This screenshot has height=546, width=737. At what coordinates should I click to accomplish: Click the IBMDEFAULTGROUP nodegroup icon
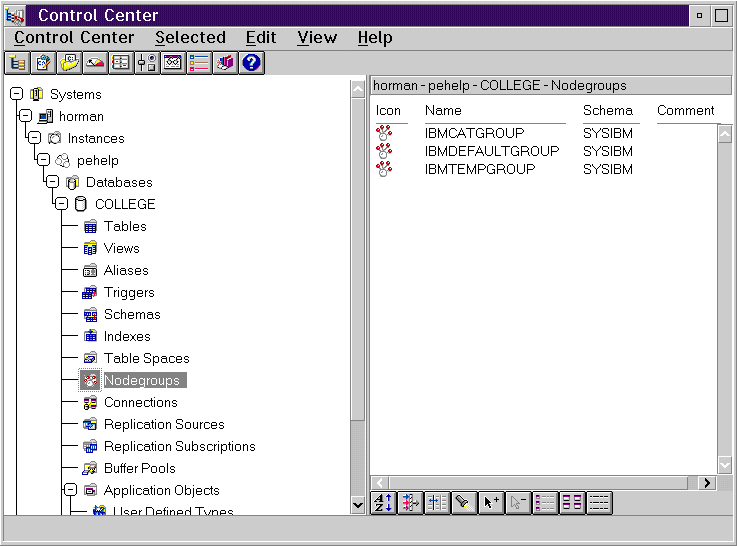(384, 151)
